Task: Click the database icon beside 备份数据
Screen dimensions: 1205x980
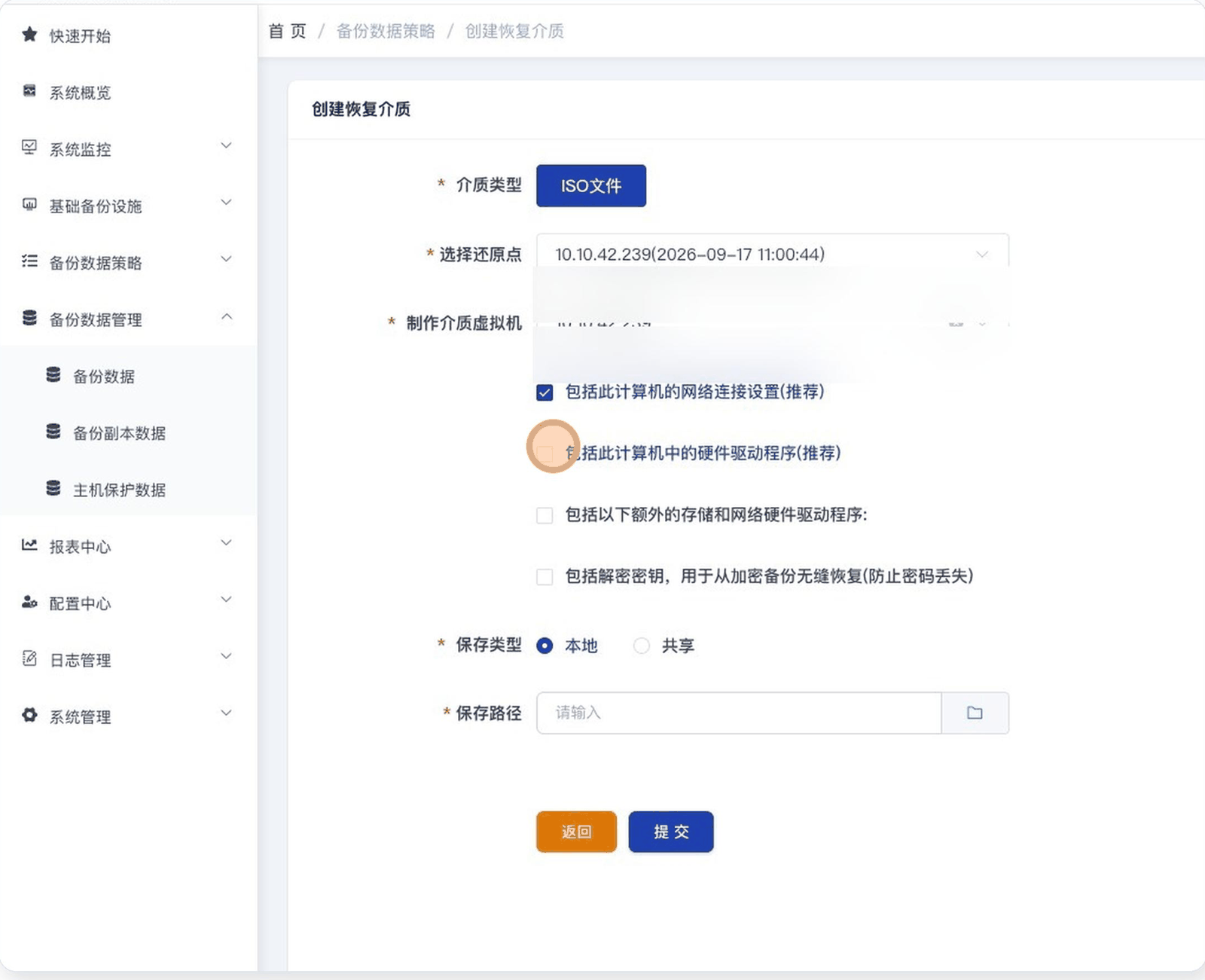Action: tap(53, 375)
